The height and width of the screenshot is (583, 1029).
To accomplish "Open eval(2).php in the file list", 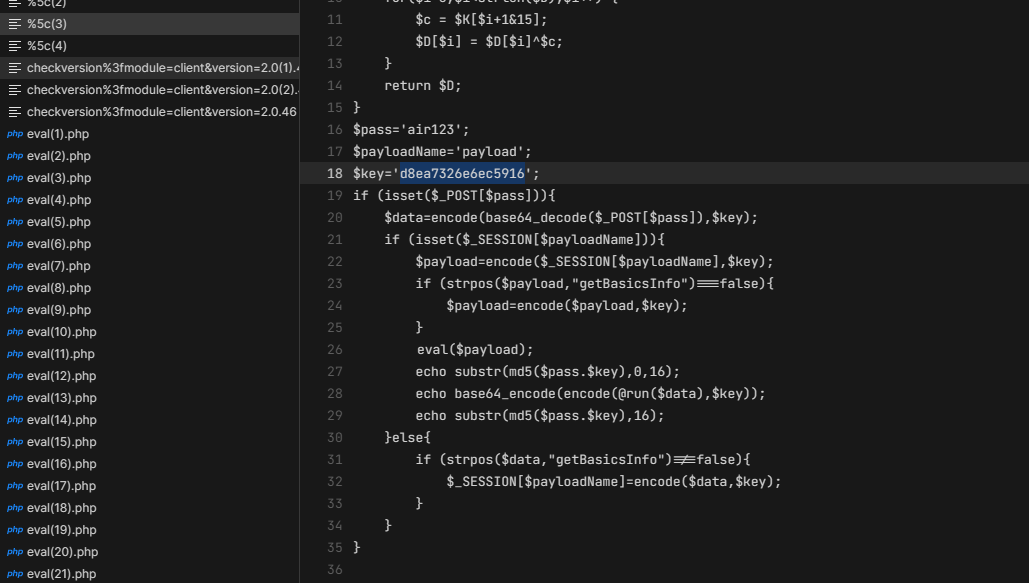I will pos(150,156).
